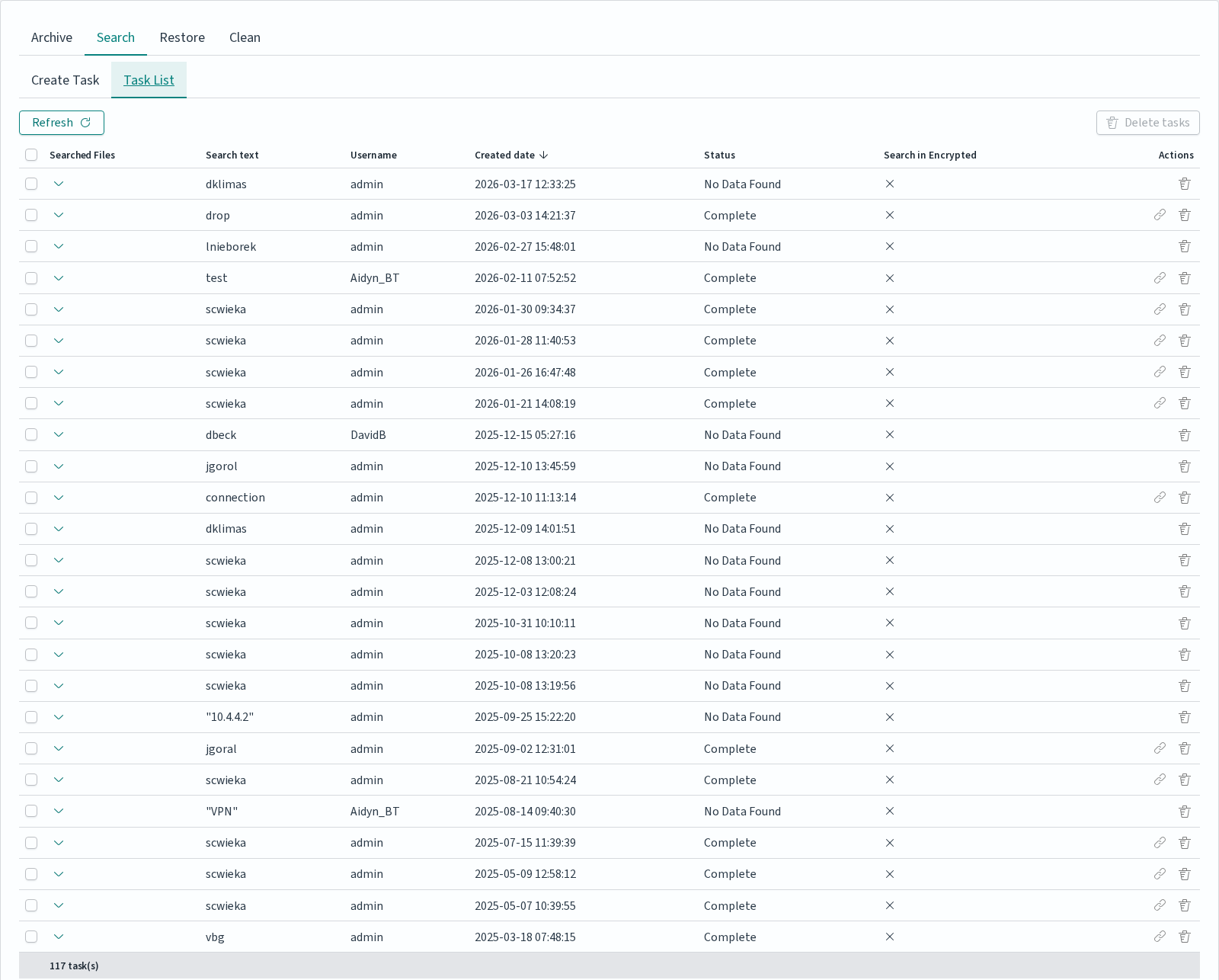The width and height of the screenshot is (1219, 980).
Task: Open the Create Task sub-tab
Action: tap(66, 80)
